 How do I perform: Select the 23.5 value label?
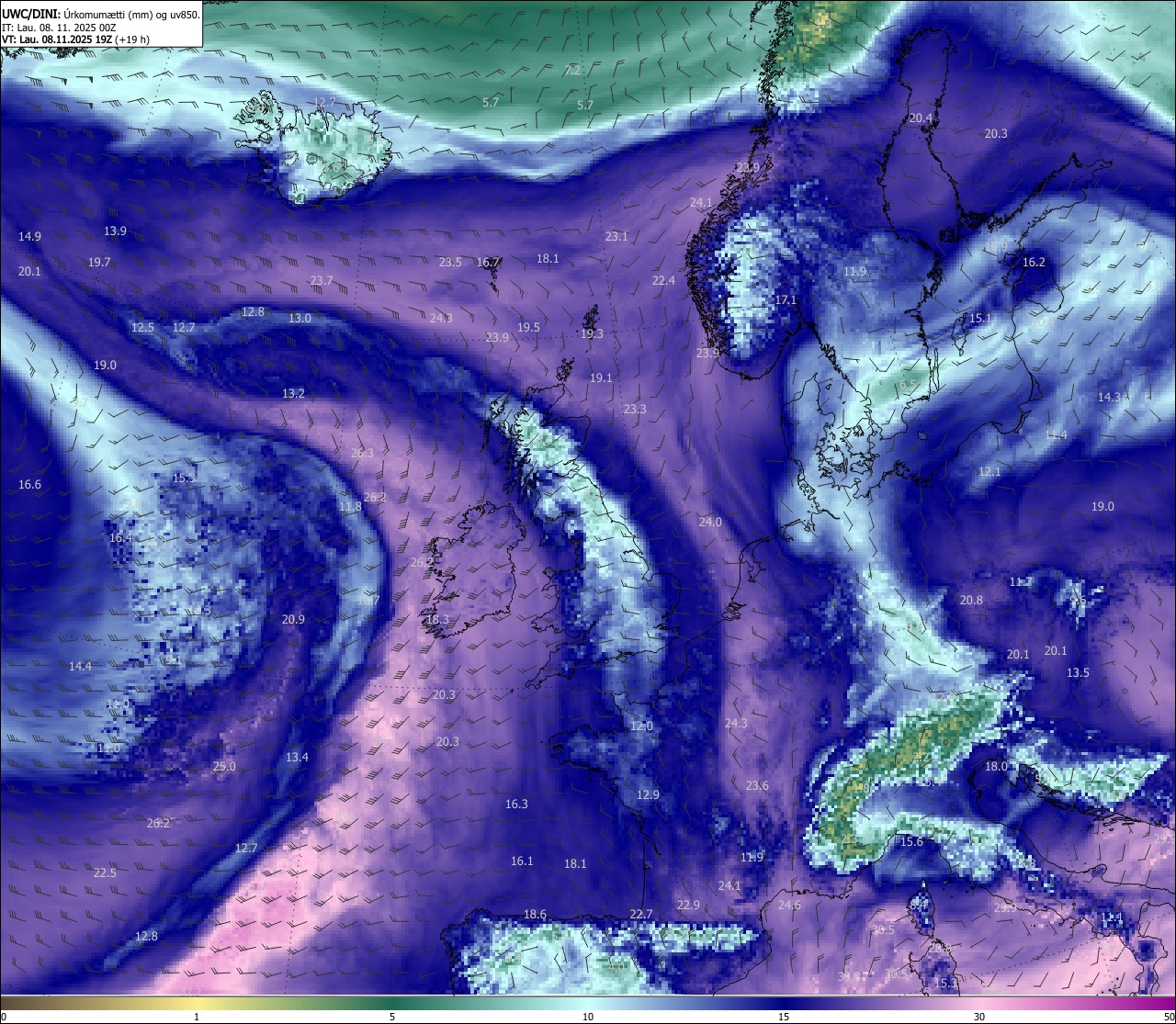tap(450, 262)
